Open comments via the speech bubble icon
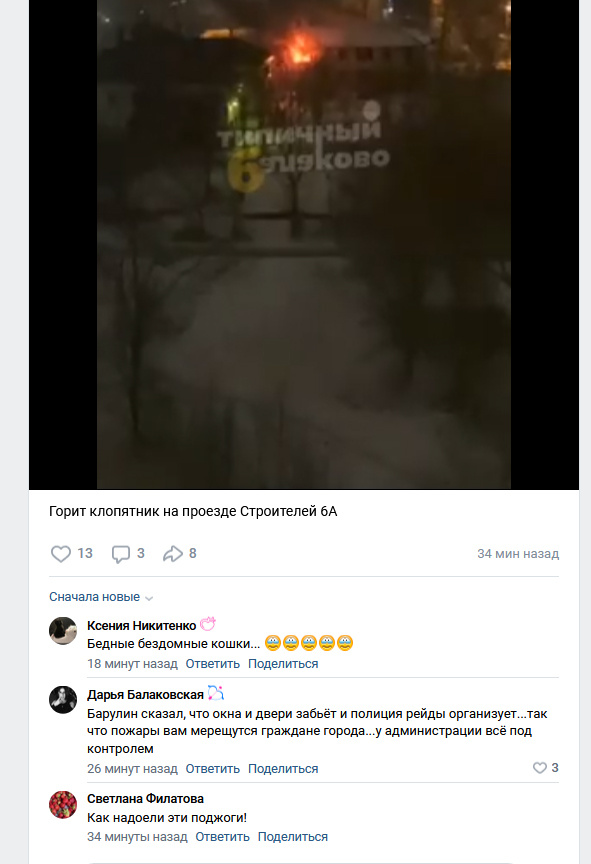 [x=121, y=553]
